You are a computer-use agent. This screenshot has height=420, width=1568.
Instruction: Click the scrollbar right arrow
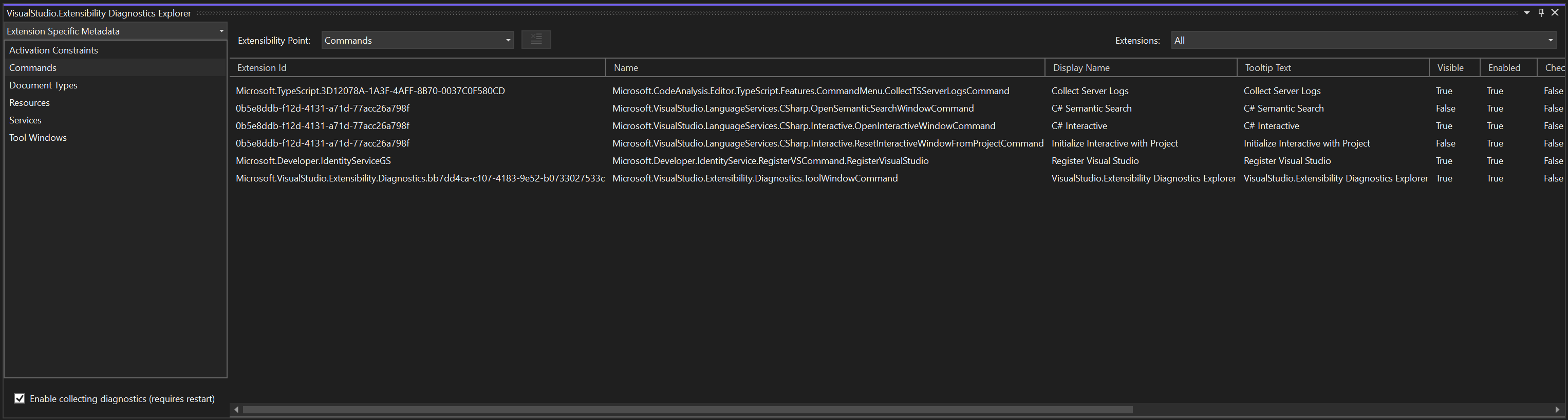(1557, 410)
